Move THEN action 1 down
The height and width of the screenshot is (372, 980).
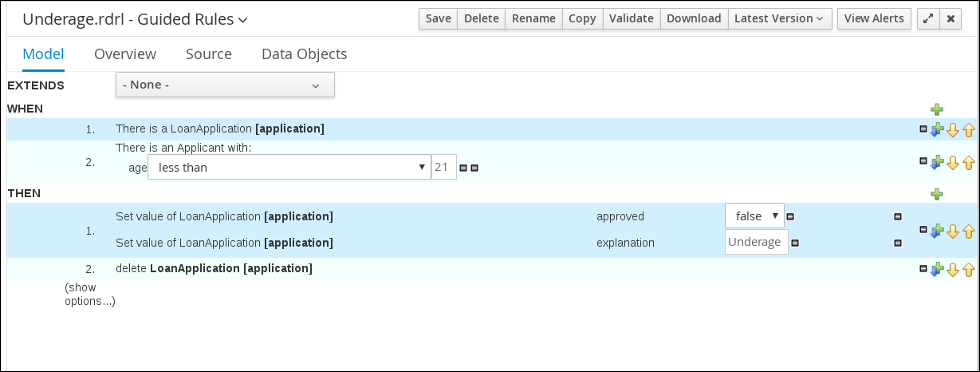952,231
